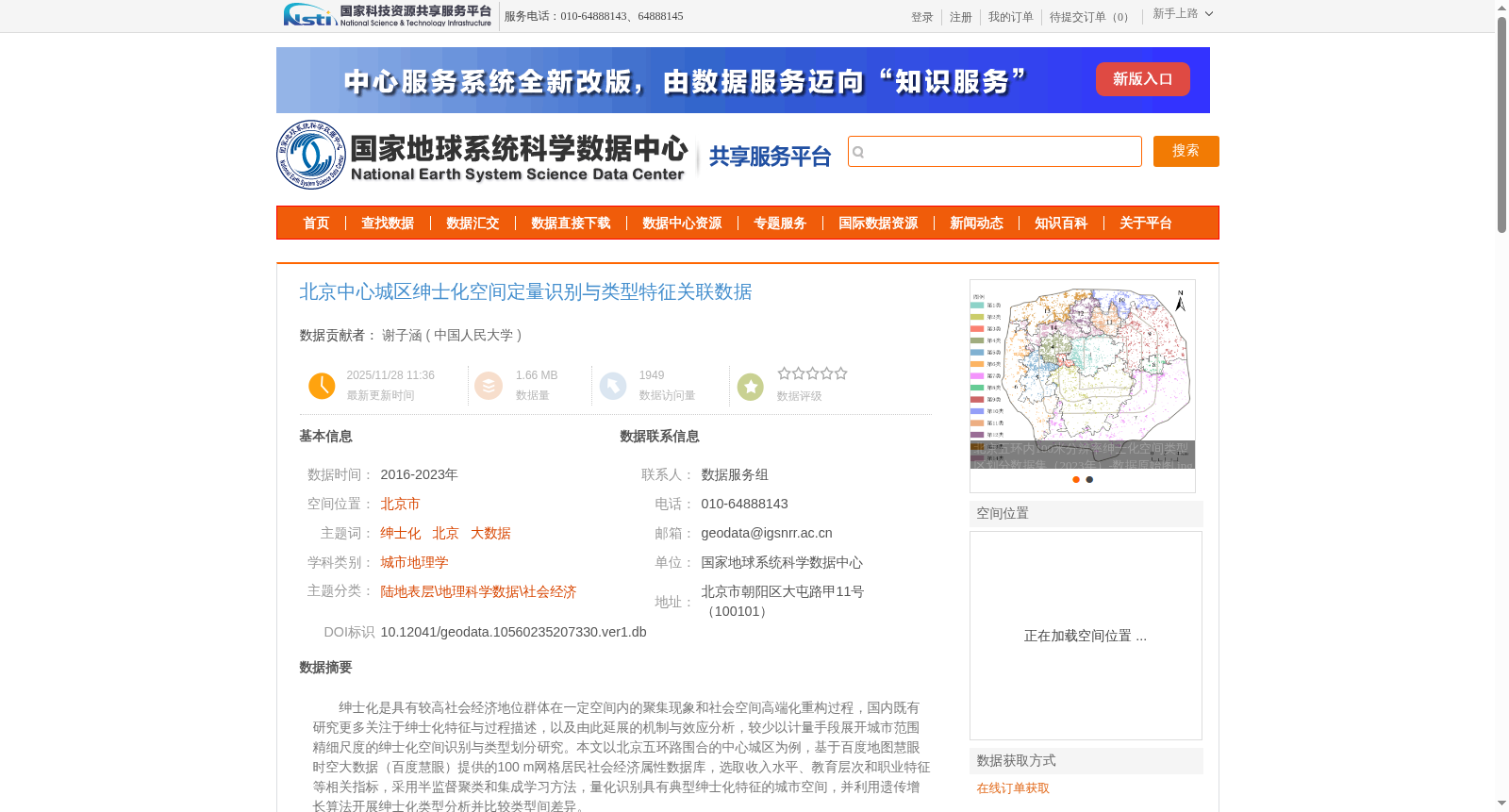Viewport: 1509px width, 812px height.
Task: Open the 查找数据 menu
Action: click(388, 224)
